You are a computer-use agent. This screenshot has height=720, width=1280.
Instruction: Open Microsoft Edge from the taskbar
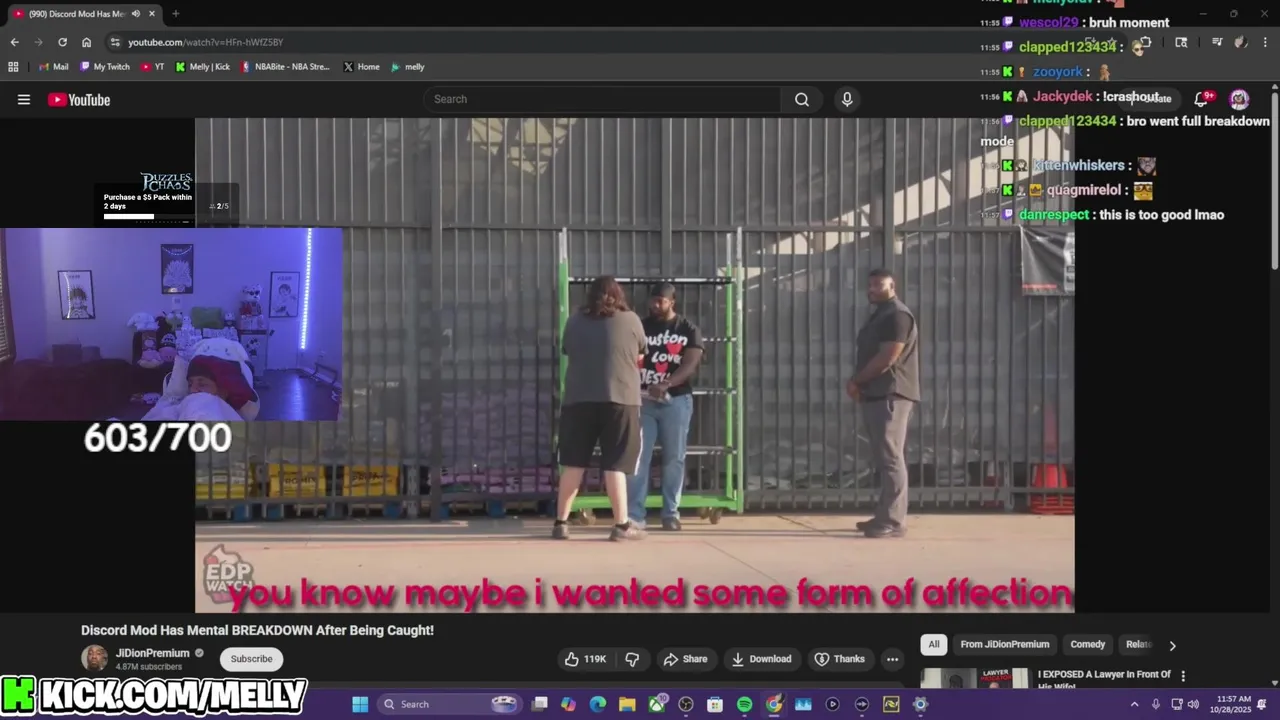point(598,704)
